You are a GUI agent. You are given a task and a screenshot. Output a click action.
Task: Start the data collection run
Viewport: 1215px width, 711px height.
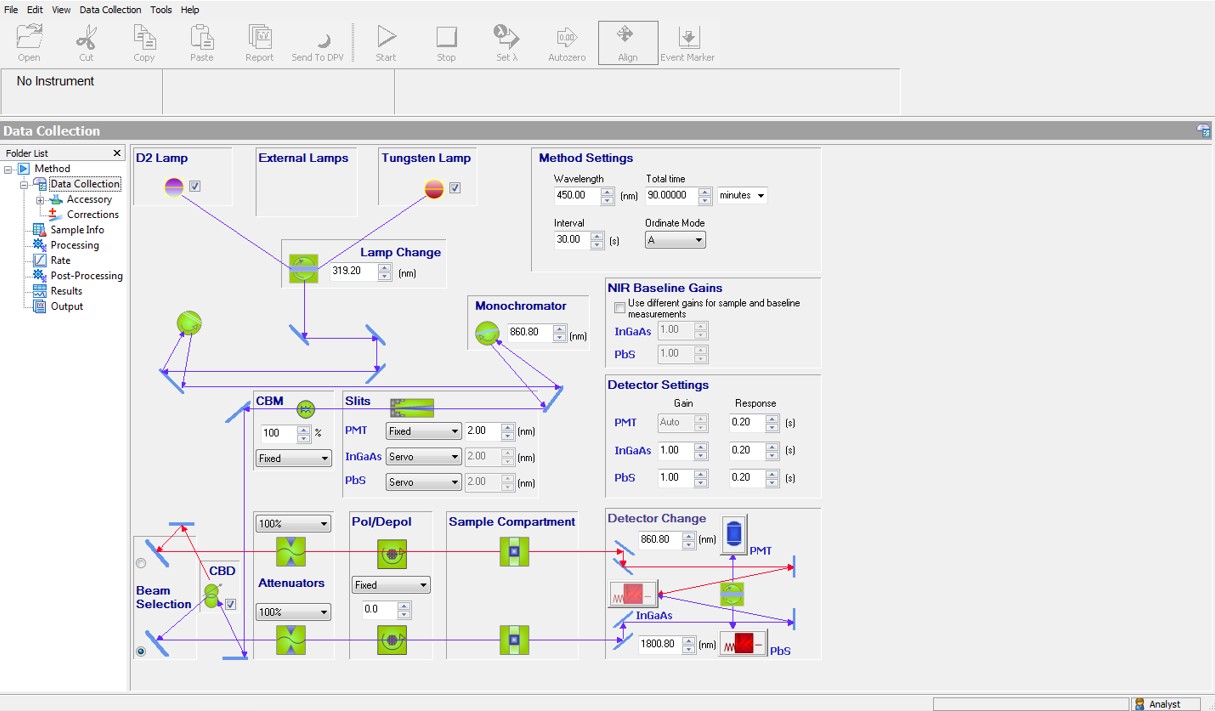[x=386, y=40]
